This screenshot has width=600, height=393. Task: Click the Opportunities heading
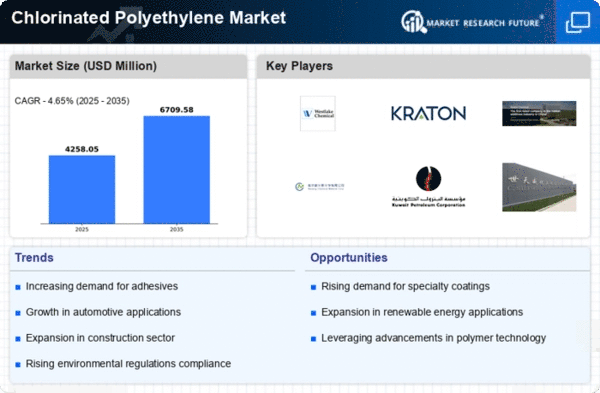click(x=349, y=258)
